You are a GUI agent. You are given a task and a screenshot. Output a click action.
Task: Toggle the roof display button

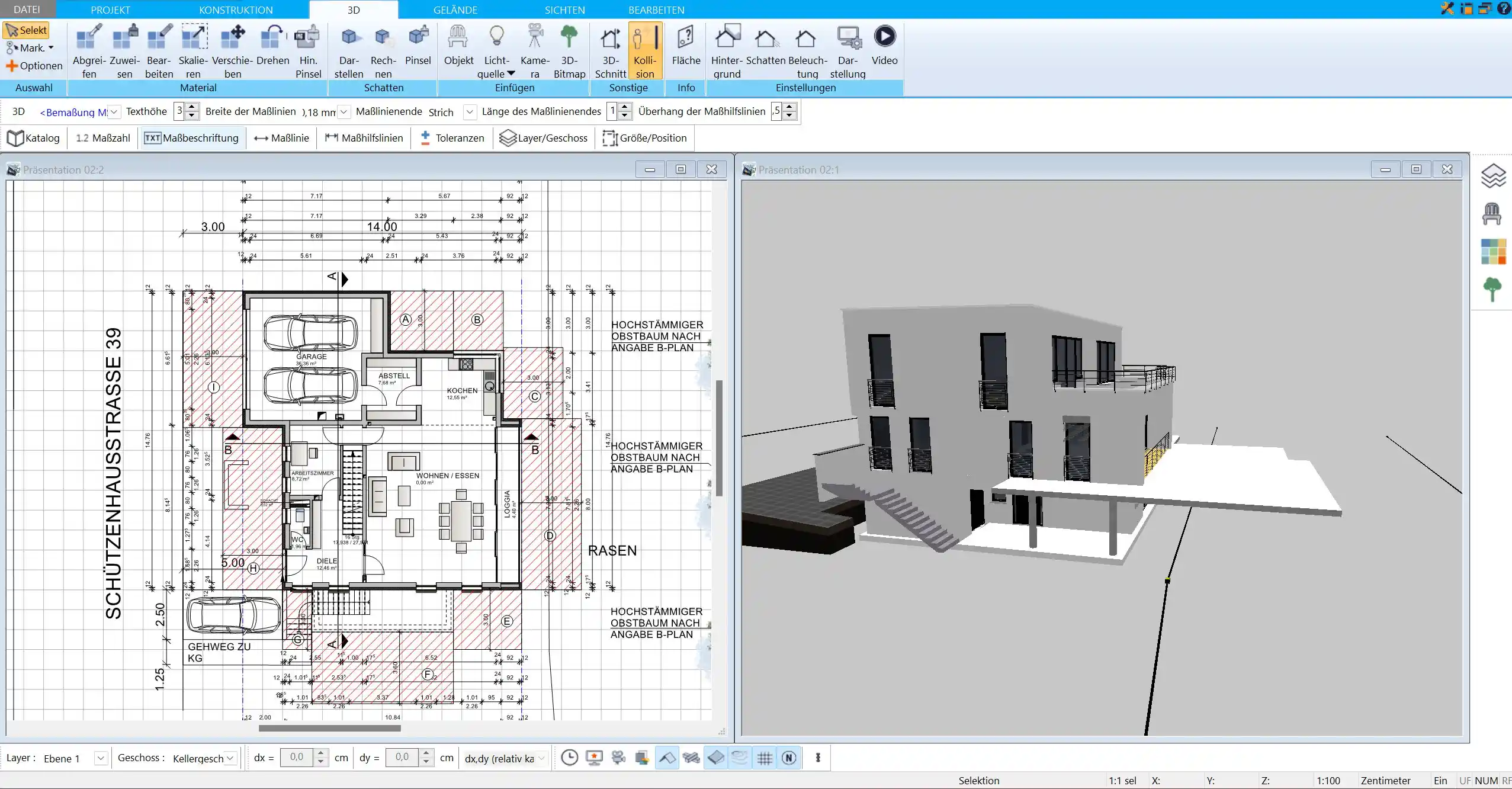click(667, 758)
